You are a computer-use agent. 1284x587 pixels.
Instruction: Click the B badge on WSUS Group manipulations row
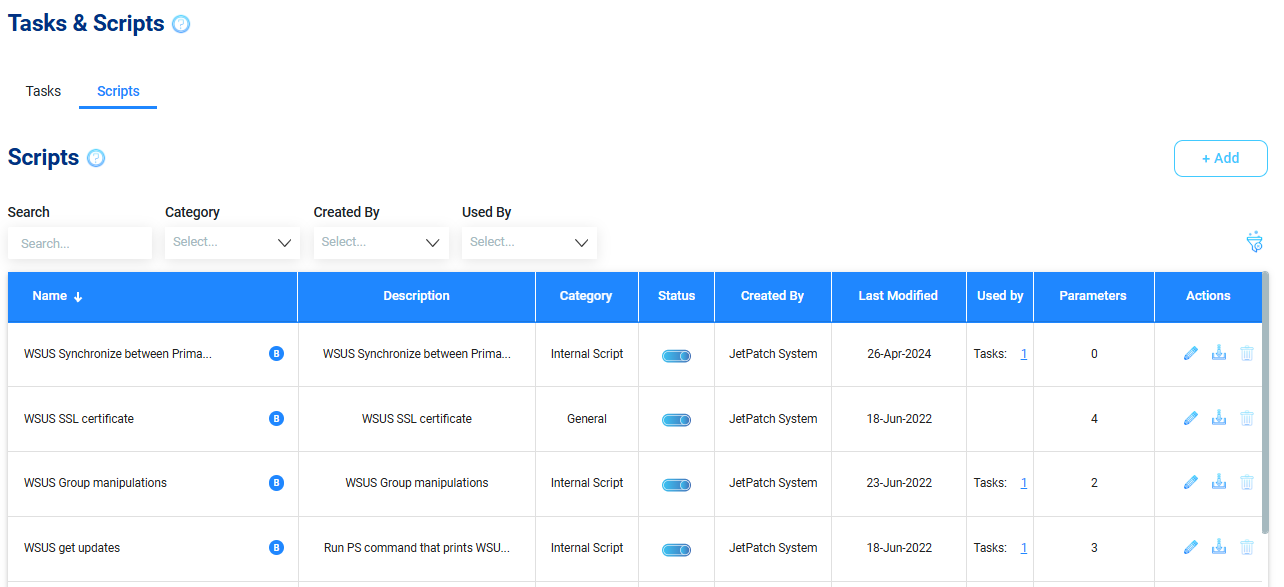(x=276, y=483)
